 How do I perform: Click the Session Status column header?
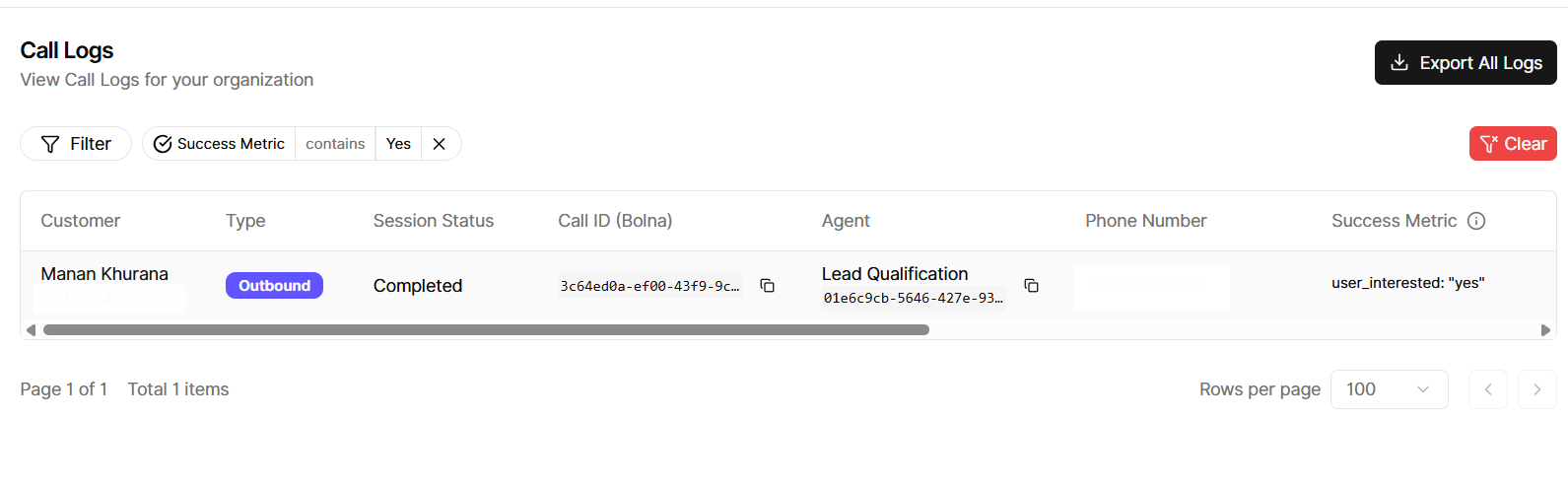(x=434, y=221)
